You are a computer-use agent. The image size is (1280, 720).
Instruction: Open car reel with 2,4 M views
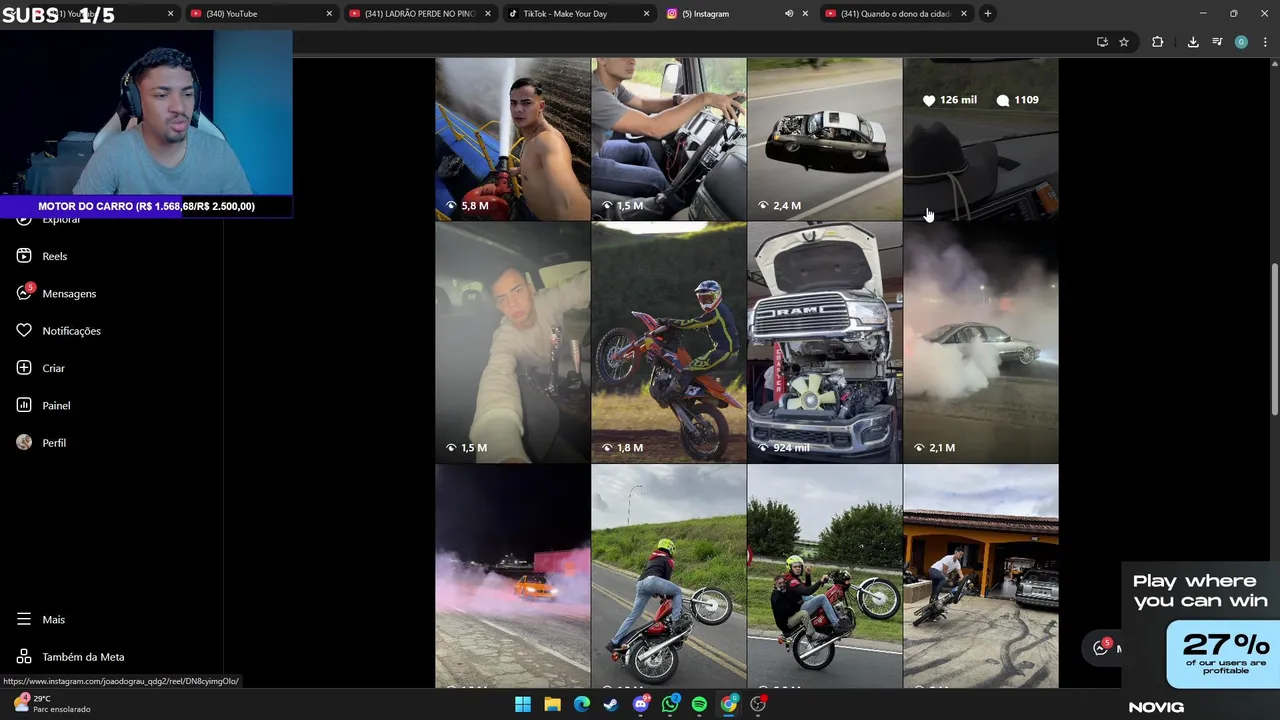coord(825,138)
